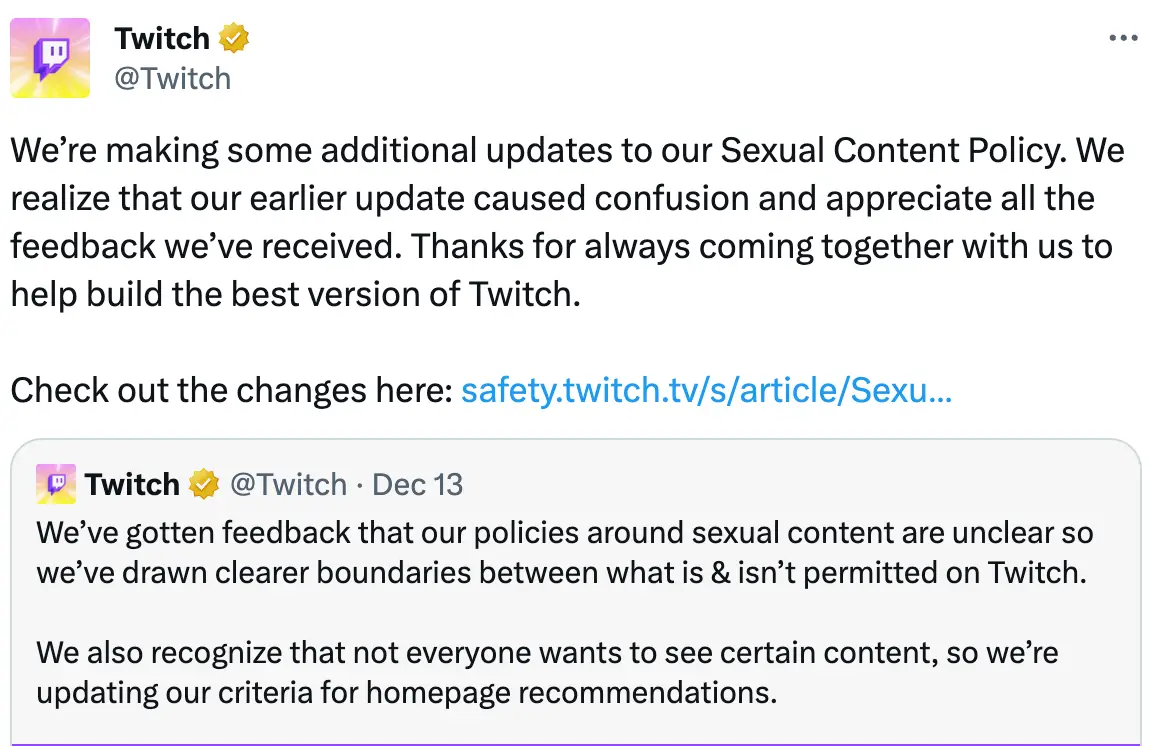This screenshot has height=746, width=1150.
Task: Click the quoted Twitch display name
Action: 130,484
